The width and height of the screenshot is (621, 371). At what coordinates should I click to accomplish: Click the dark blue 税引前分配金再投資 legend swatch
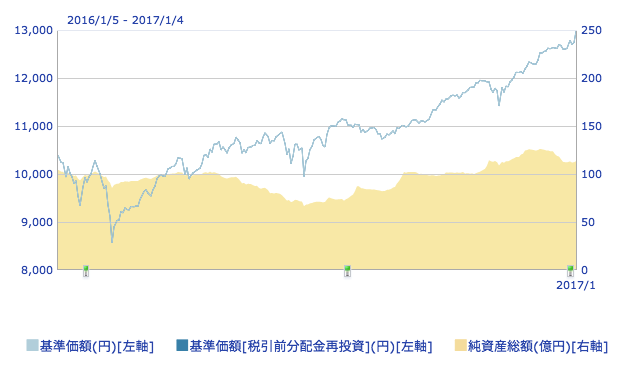coord(182,345)
